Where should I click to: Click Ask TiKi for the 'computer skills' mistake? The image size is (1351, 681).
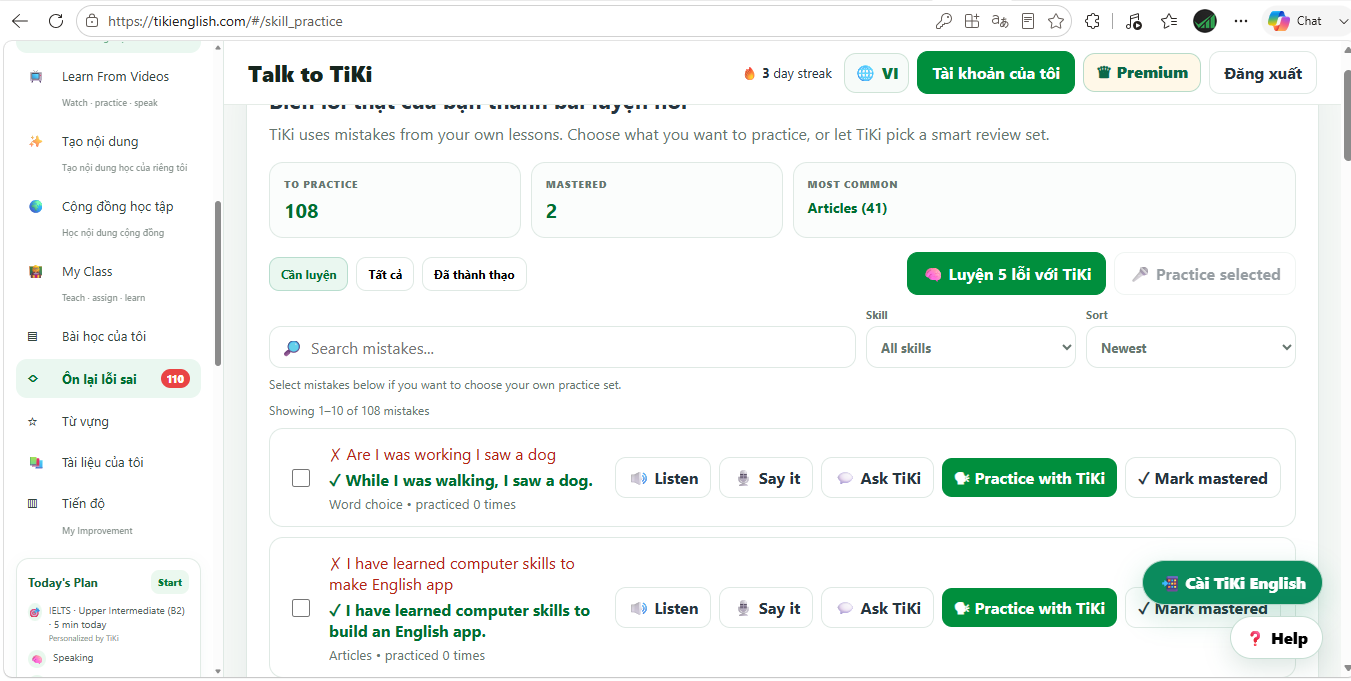pos(878,608)
